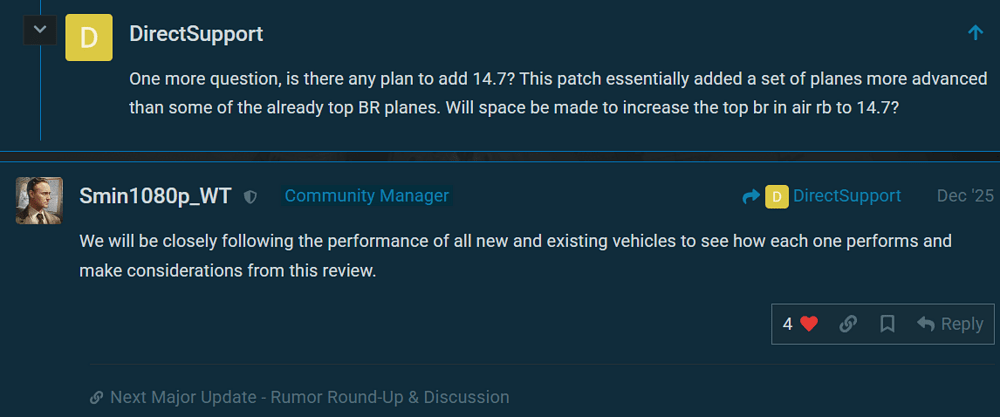Click the large yellow D avatar
This screenshot has width=1000, height=417.
point(88,38)
